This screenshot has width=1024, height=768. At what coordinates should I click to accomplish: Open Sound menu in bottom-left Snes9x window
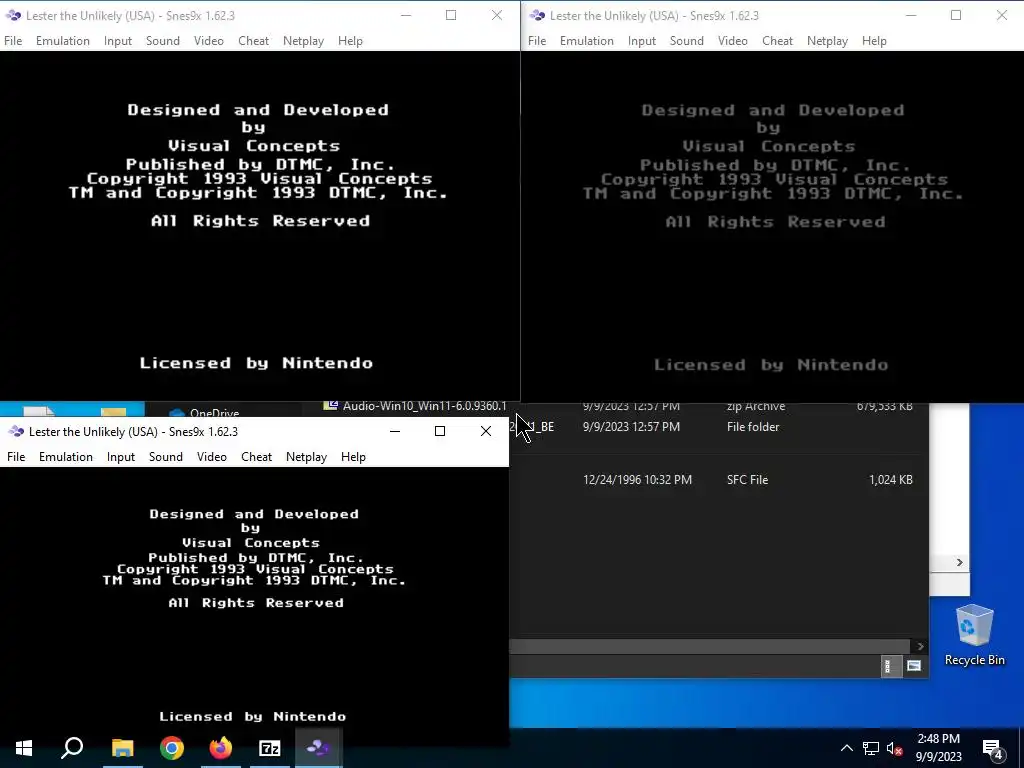point(166,456)
